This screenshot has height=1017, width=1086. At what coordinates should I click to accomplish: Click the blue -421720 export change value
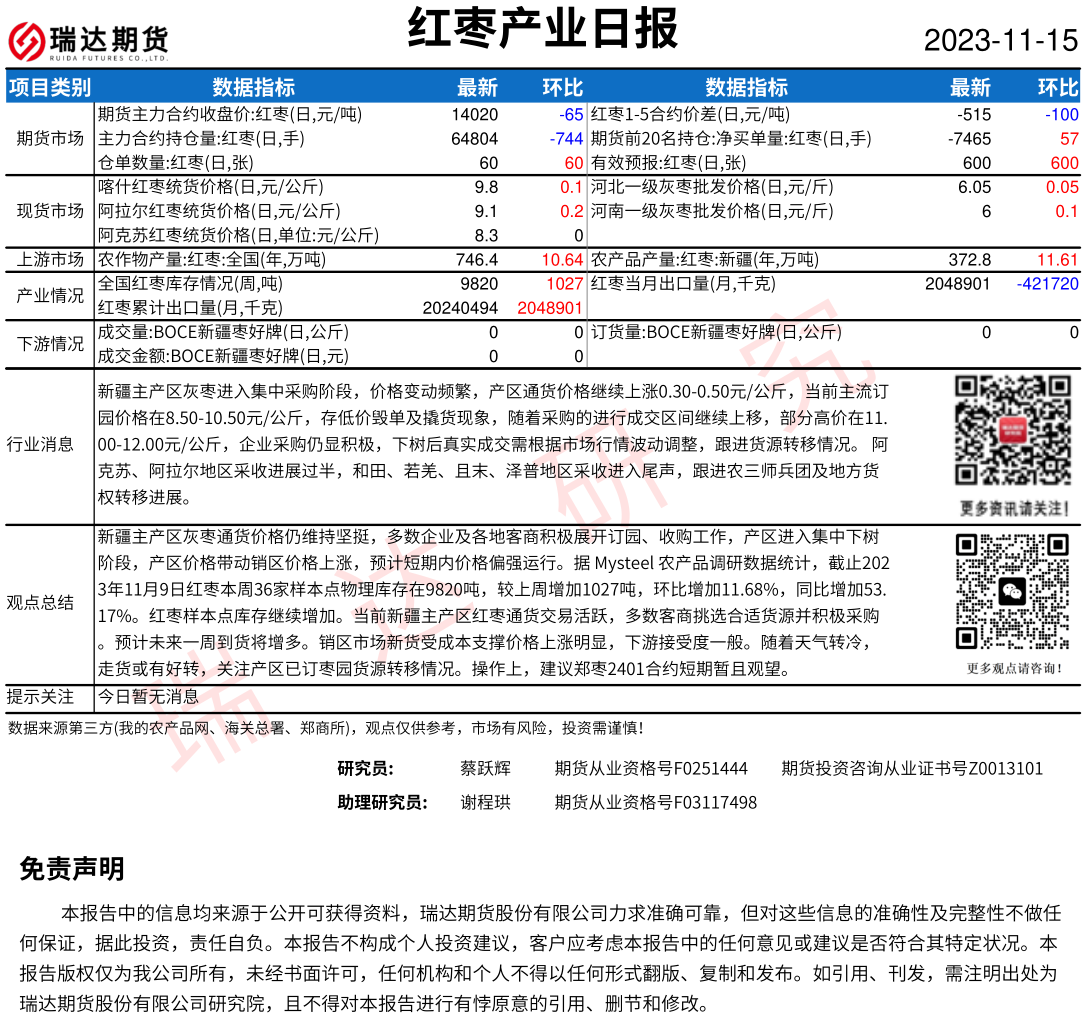coord(1047,284)
